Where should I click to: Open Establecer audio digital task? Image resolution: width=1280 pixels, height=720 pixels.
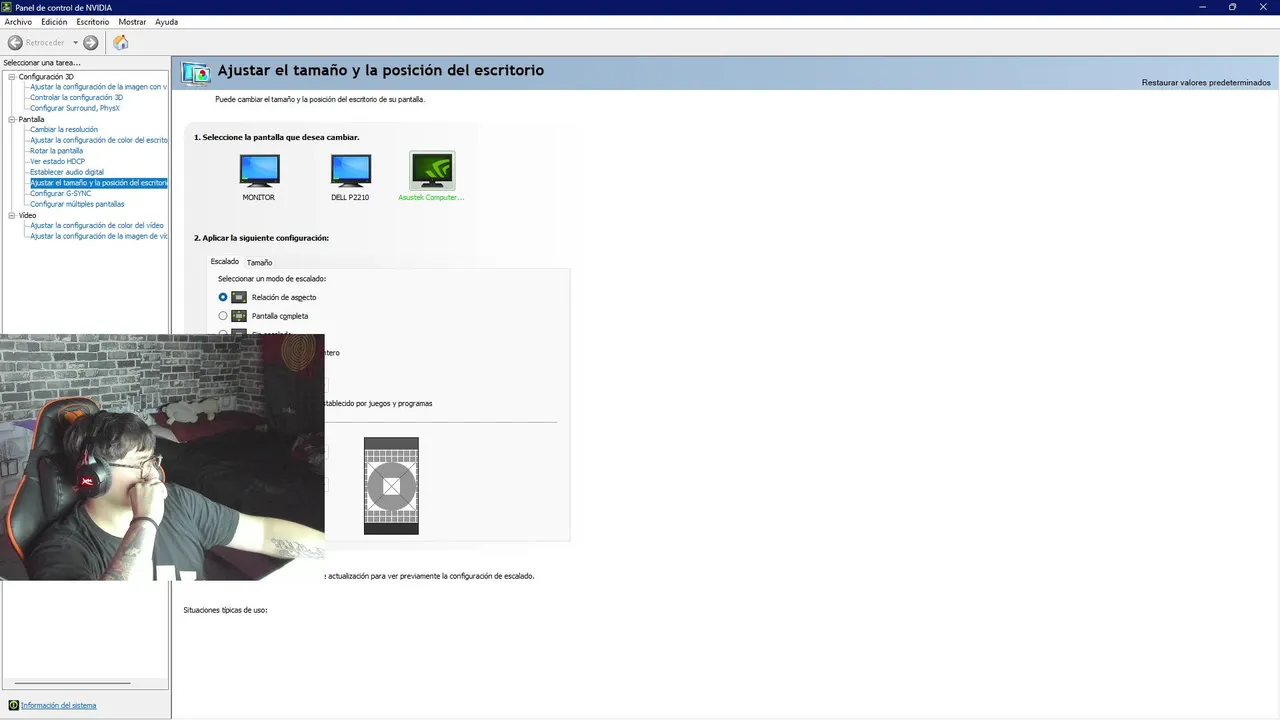[x=67, y=172]
